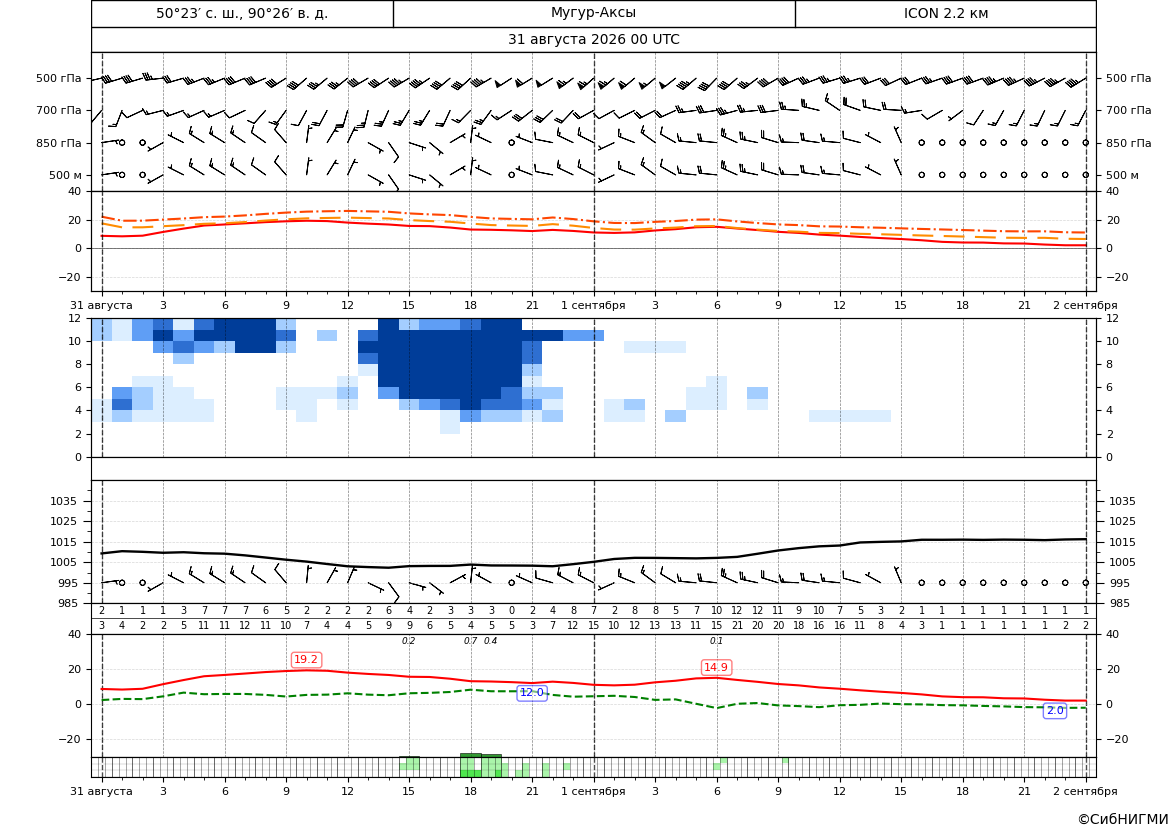This screenshot has height=827, width=1169.
Task: Click the ICON 2.2 км model label
Action: click(x=945, y=13)
